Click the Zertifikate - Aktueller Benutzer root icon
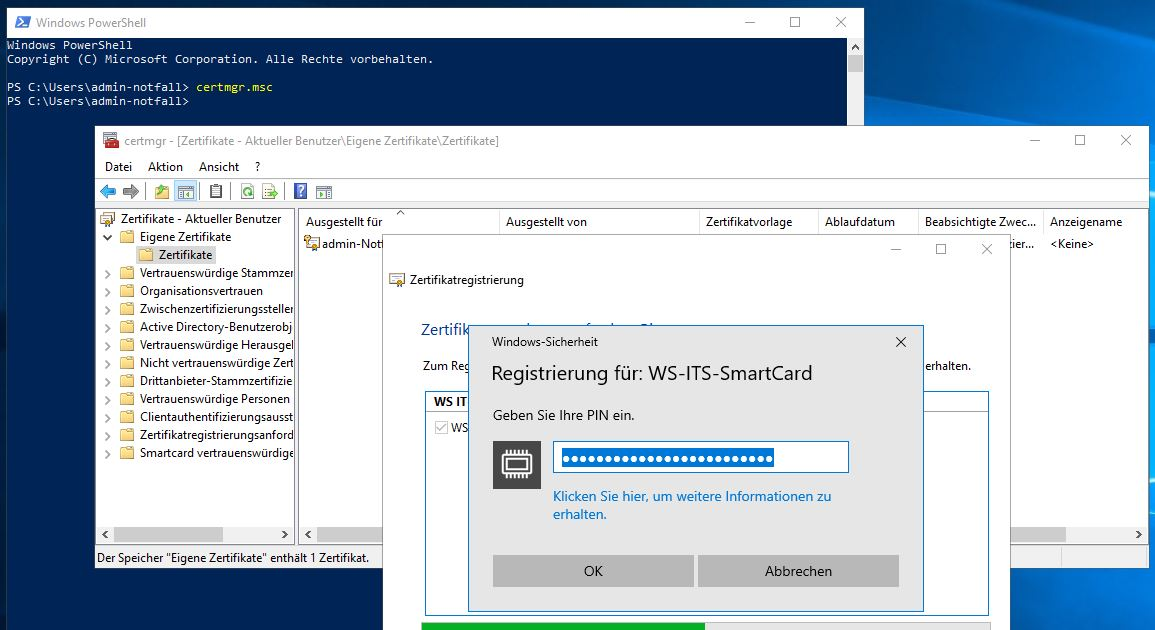Image resolution: width=1155 pixels, height=630 pixels. pyautogui.click(x=108, y=219)
